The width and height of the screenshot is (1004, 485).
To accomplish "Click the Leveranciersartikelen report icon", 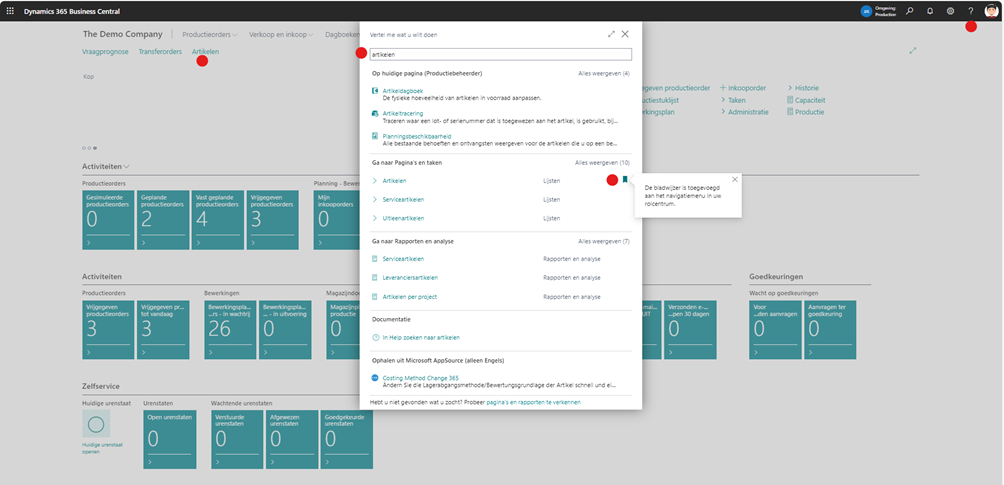I will tap(375, 277).
